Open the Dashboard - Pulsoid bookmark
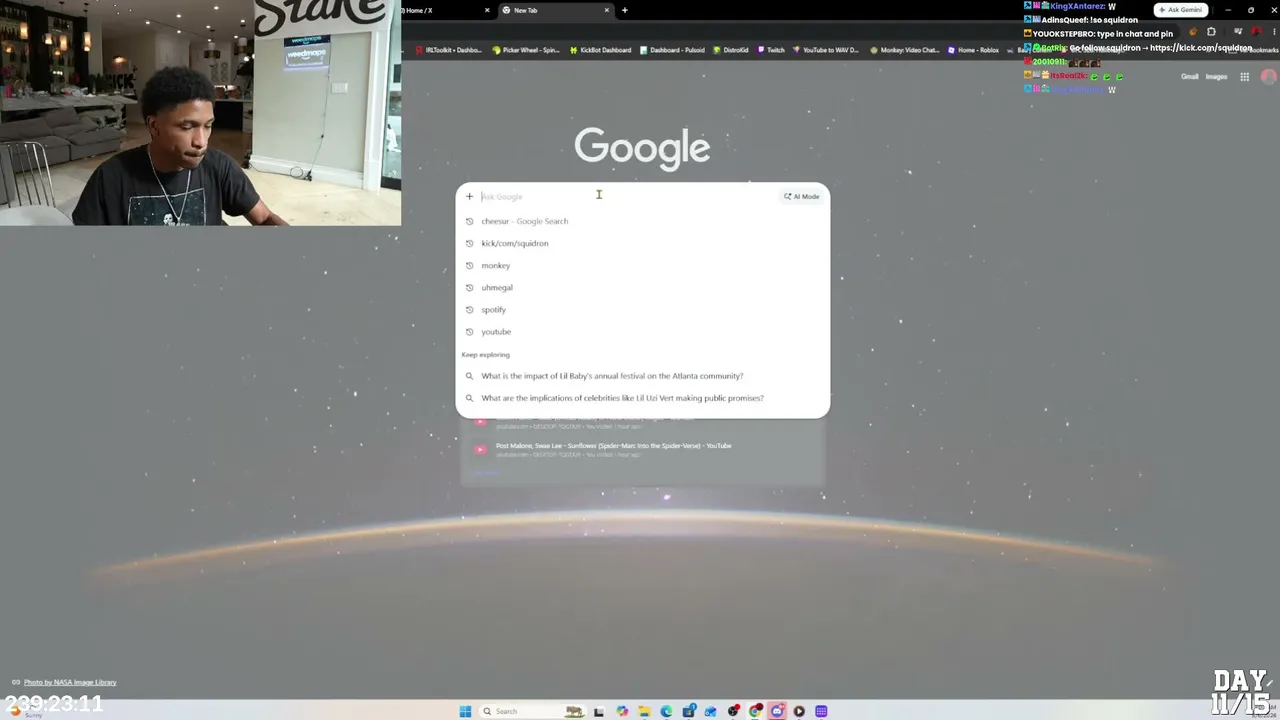This screenshot has height=720, width=1280. 672,50
